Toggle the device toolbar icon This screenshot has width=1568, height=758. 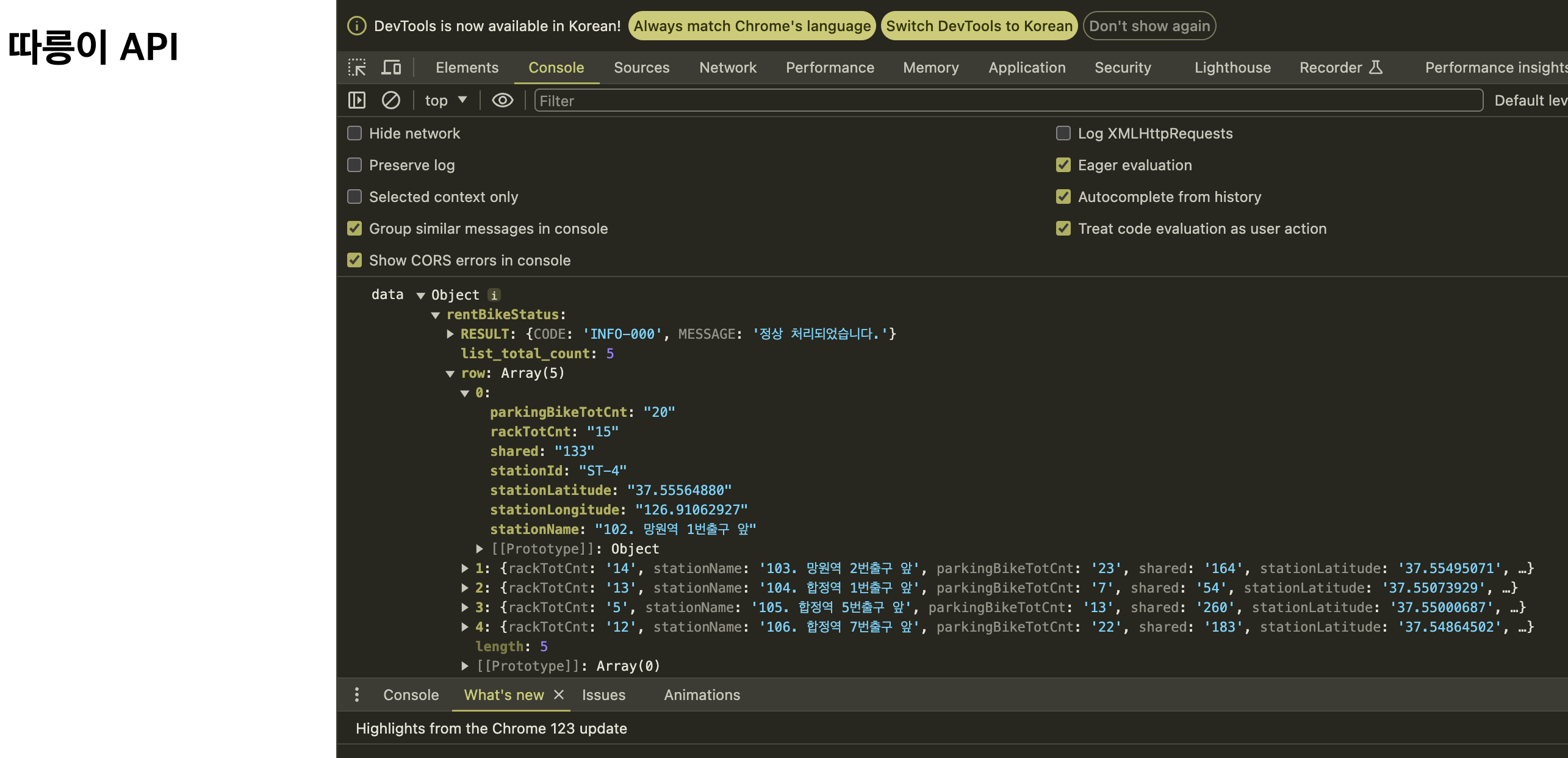(x=391, y=67)
